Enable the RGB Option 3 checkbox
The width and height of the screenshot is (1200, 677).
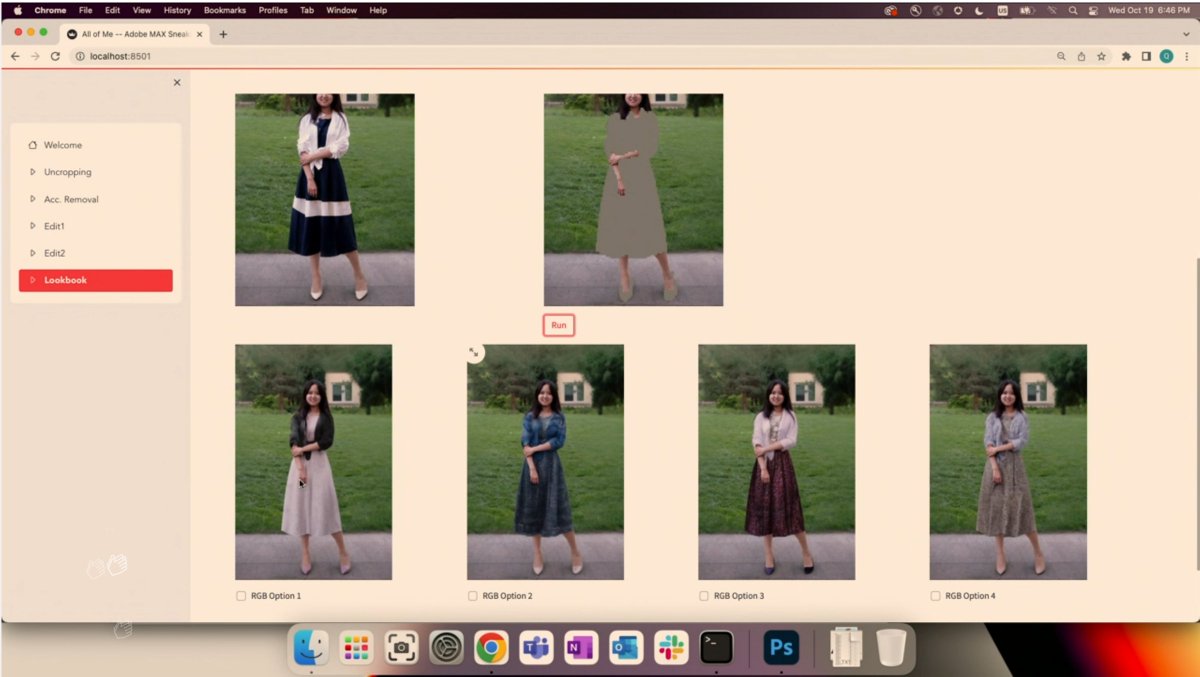click(x=704, y=596)
